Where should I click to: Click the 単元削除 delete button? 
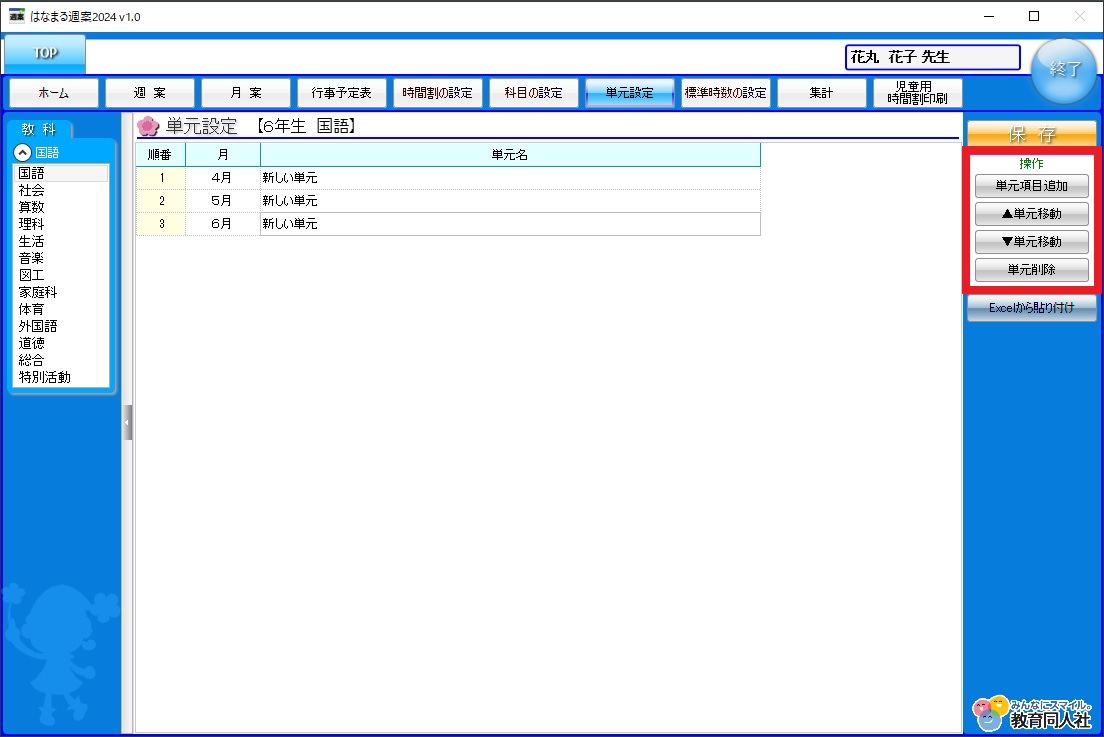coord(1031,270)
